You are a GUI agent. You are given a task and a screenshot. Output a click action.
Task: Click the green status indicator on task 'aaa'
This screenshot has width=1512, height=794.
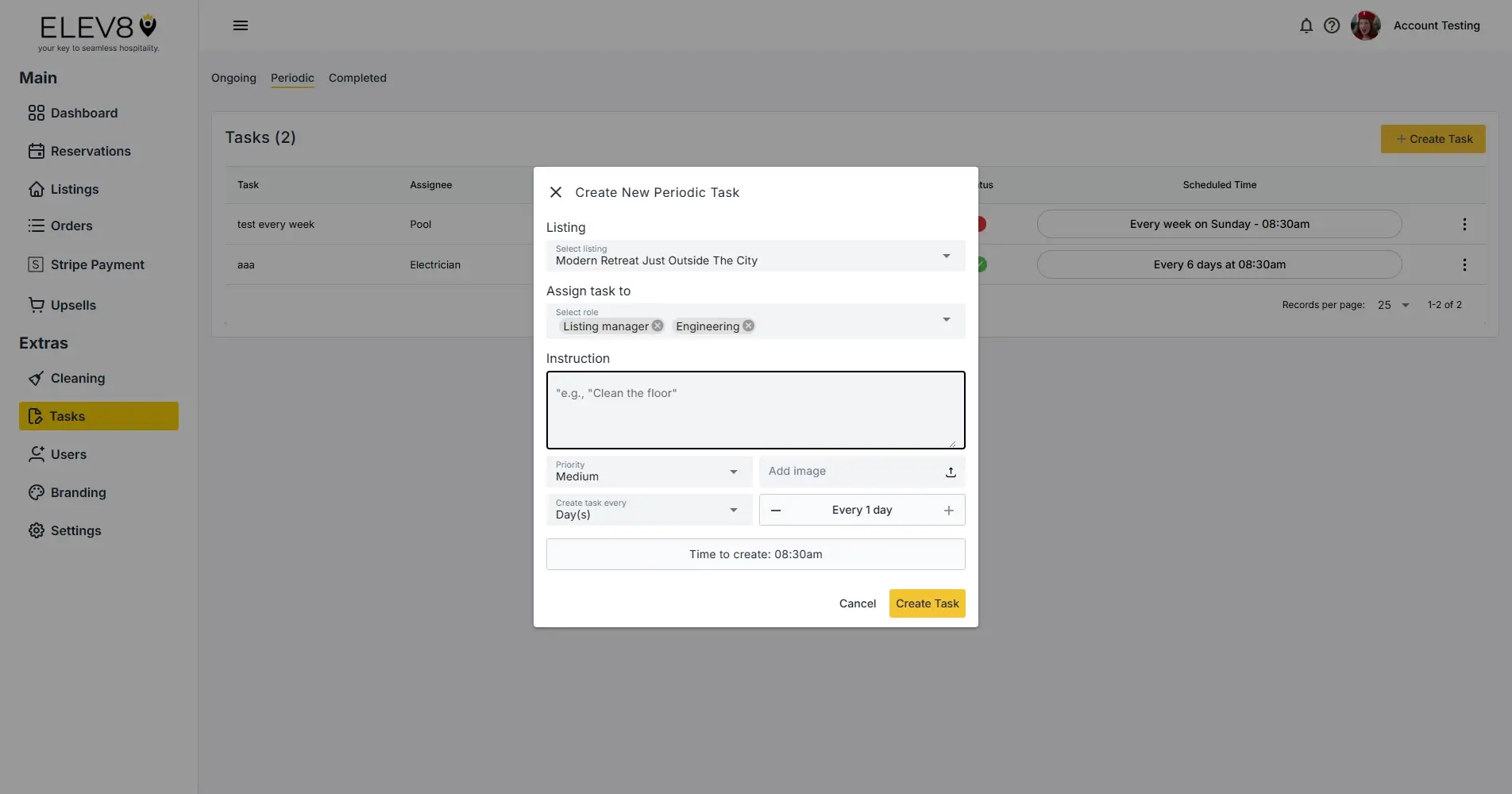981,264
